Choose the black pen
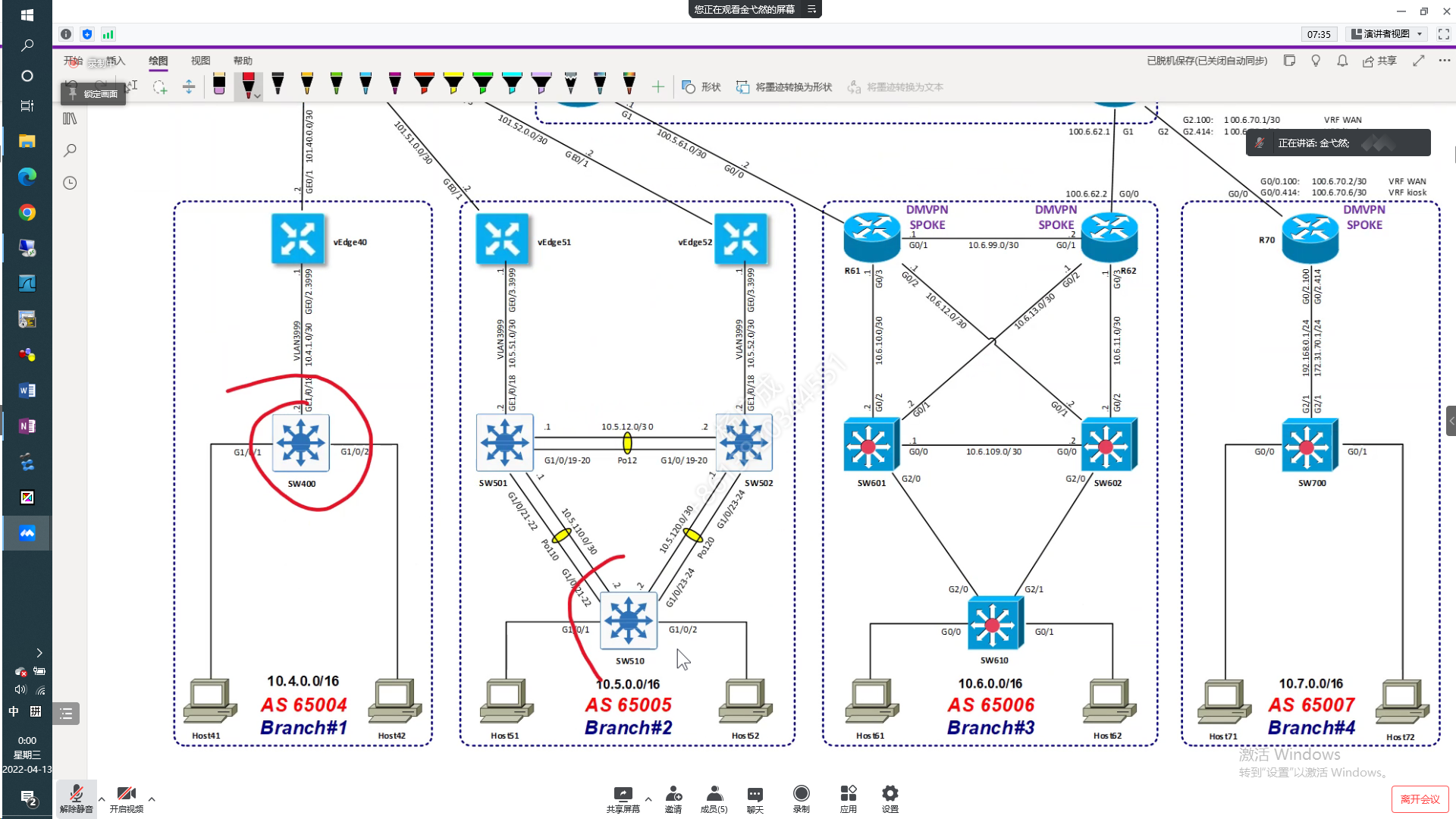1456x819 pixels. [x=278, y=84]
